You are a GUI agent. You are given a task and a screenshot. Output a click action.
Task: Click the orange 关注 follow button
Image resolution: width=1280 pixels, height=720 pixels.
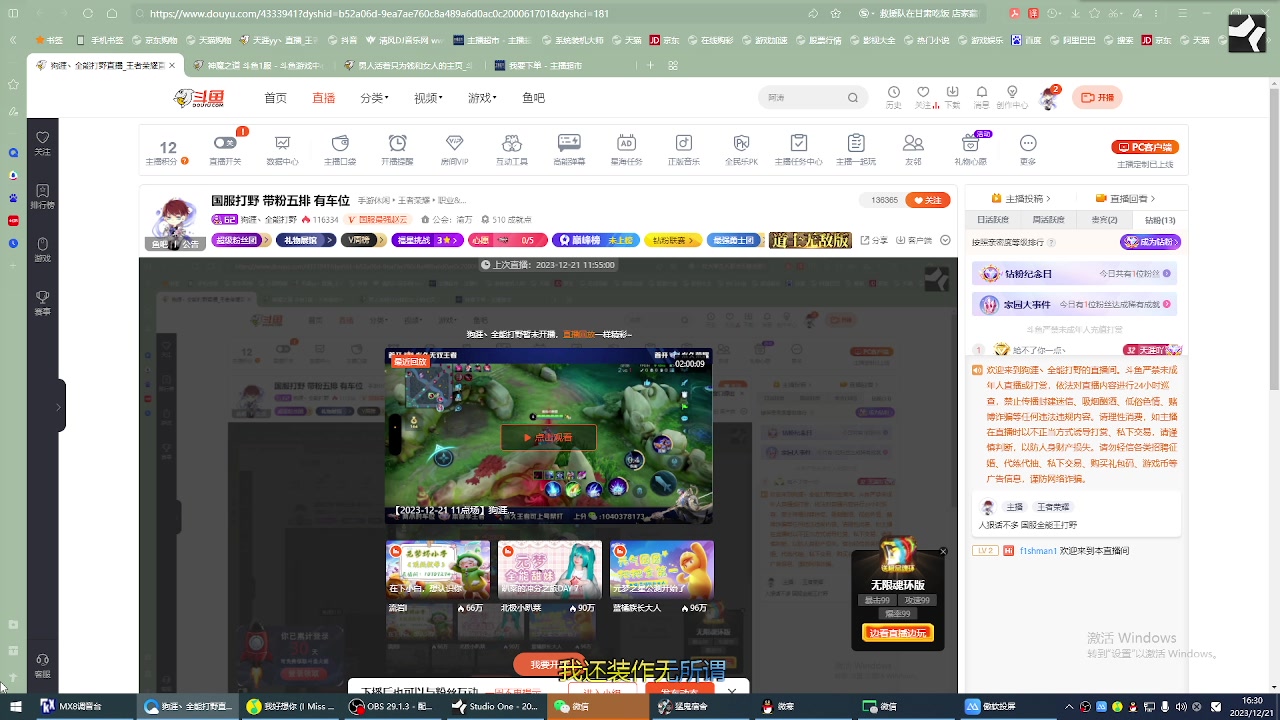927,200
